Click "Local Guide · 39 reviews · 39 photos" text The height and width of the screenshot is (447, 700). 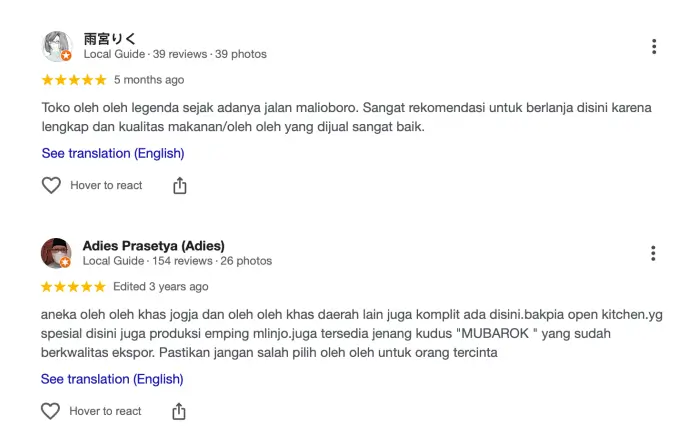click(175, 54)
